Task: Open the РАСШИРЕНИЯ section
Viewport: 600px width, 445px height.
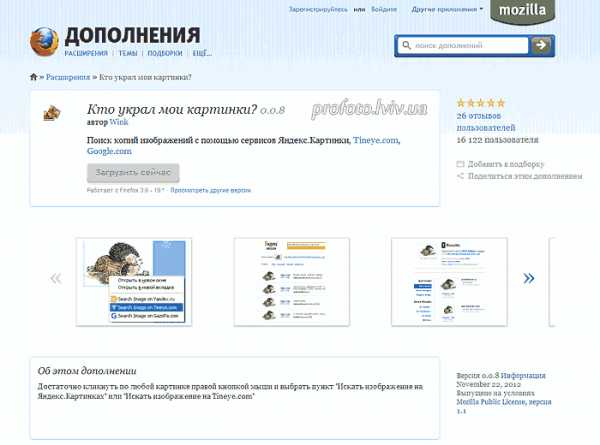Action: (x=86, y=53)
